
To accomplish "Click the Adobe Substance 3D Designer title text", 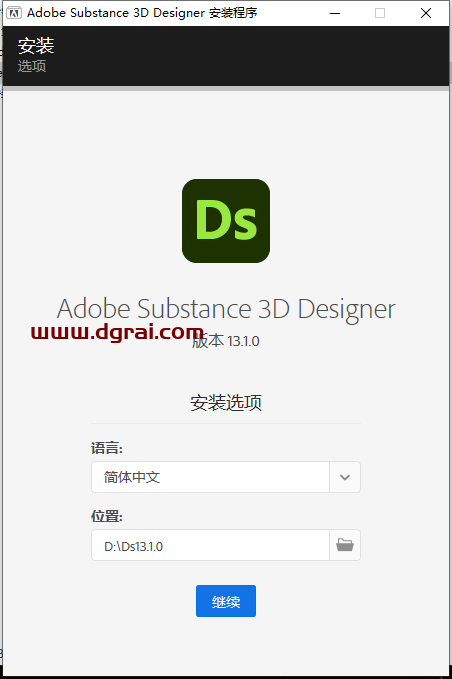I will click(x=226, y=309).
